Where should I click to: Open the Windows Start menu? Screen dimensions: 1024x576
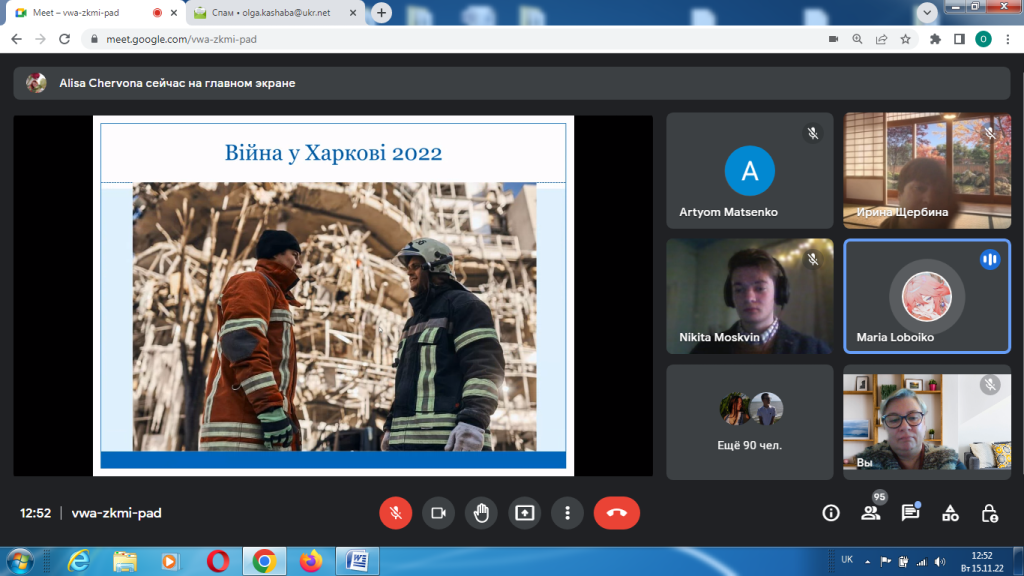(20, 562)
